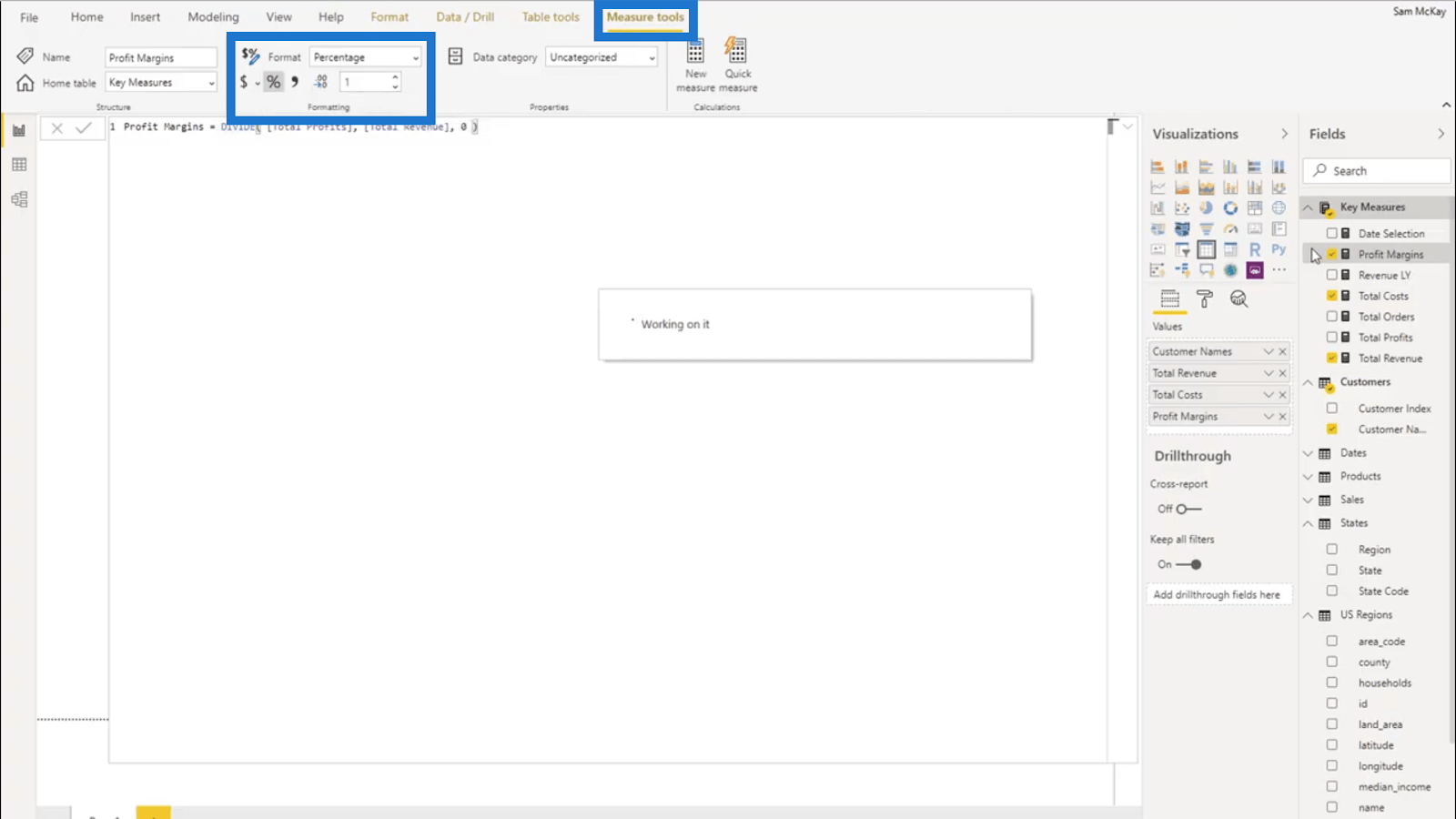
Task: Toggle Keep all filters switch
Action: tap(1189, 564)
